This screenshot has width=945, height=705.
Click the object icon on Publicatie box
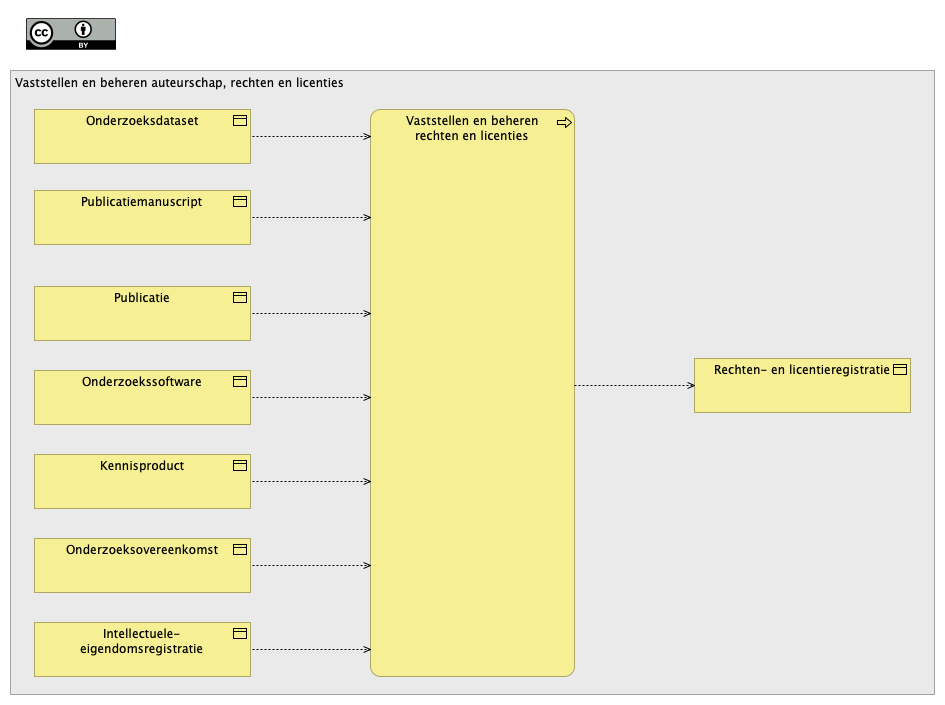coord(240,298)
